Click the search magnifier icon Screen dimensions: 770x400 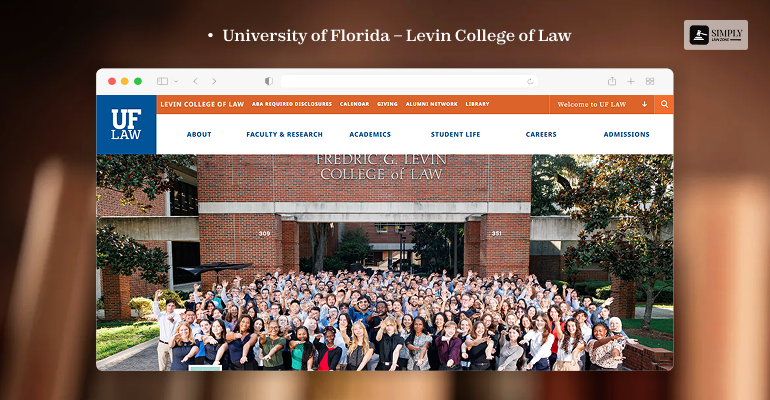(664, 104)
